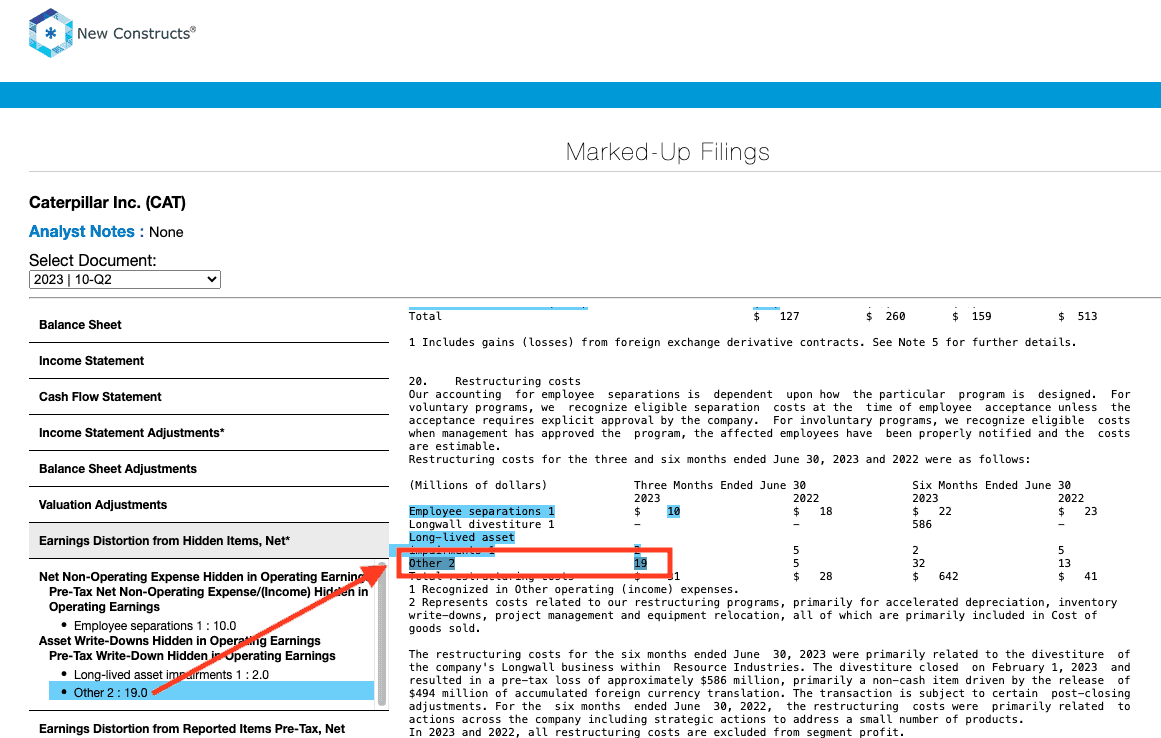
Task: Click 'Longwall divestiture 1' row label
Action: click(x=481, y=524)
